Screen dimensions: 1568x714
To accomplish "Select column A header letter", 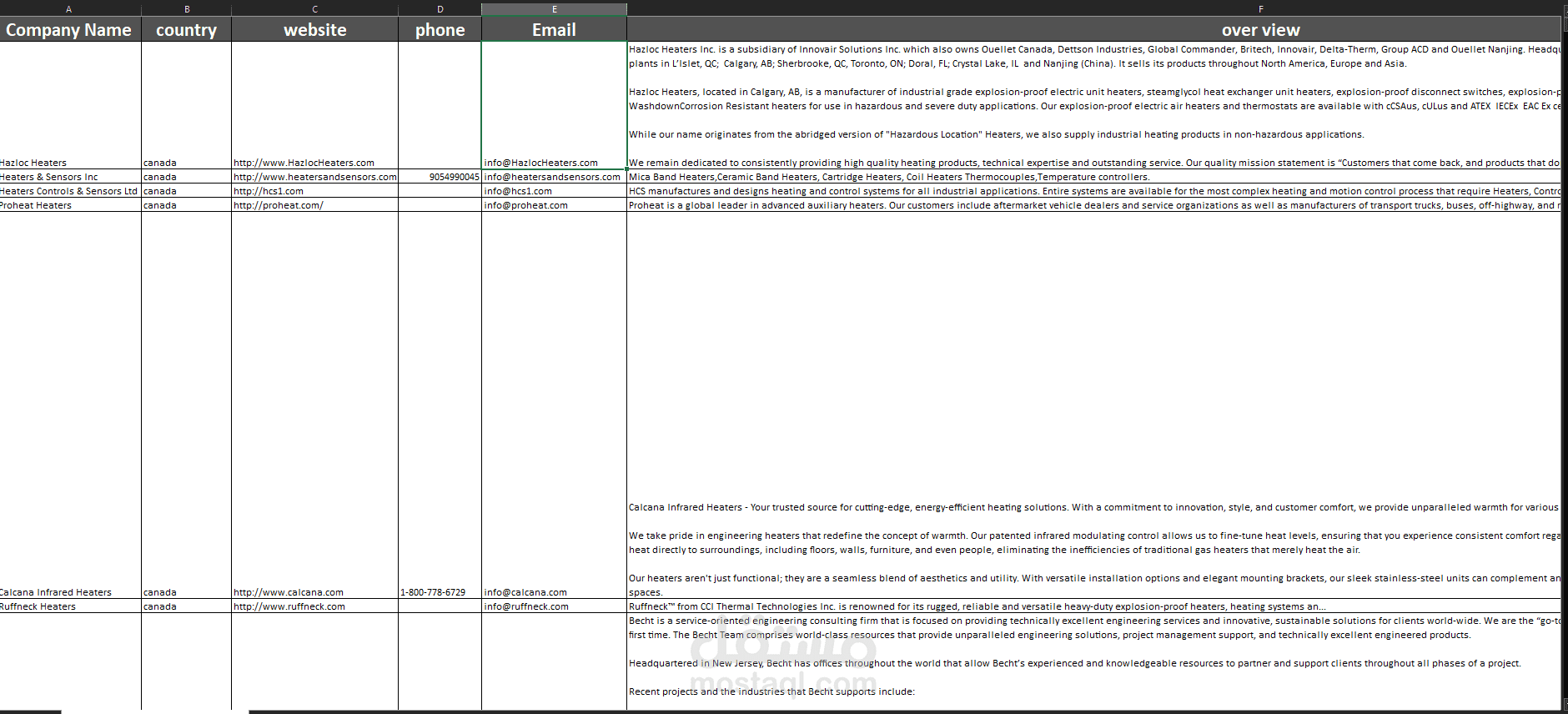I will (69, 9).
